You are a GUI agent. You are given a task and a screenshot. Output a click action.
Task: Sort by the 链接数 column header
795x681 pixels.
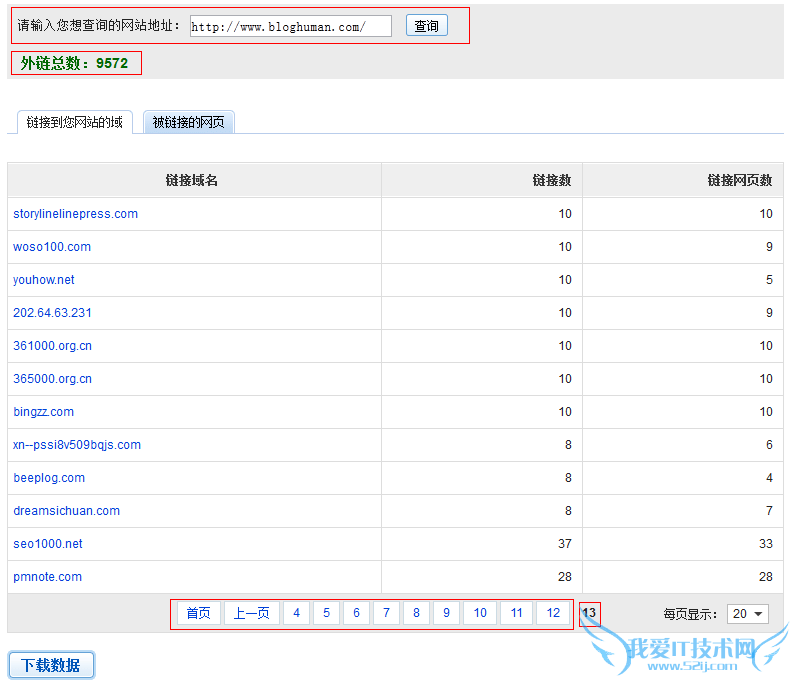click(551, 180)
